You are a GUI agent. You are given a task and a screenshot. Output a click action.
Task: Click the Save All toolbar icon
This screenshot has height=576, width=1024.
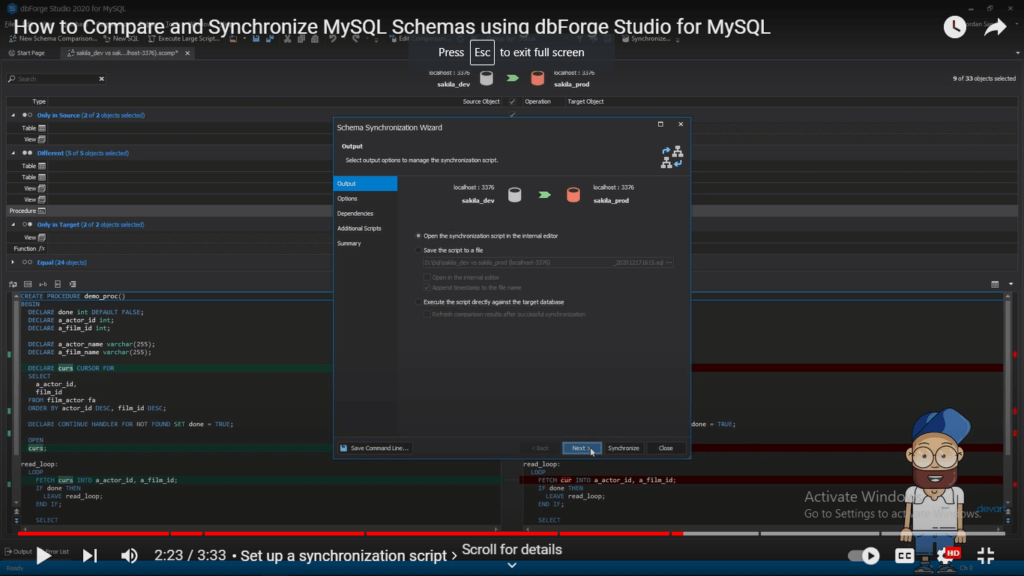pos(269,39)
